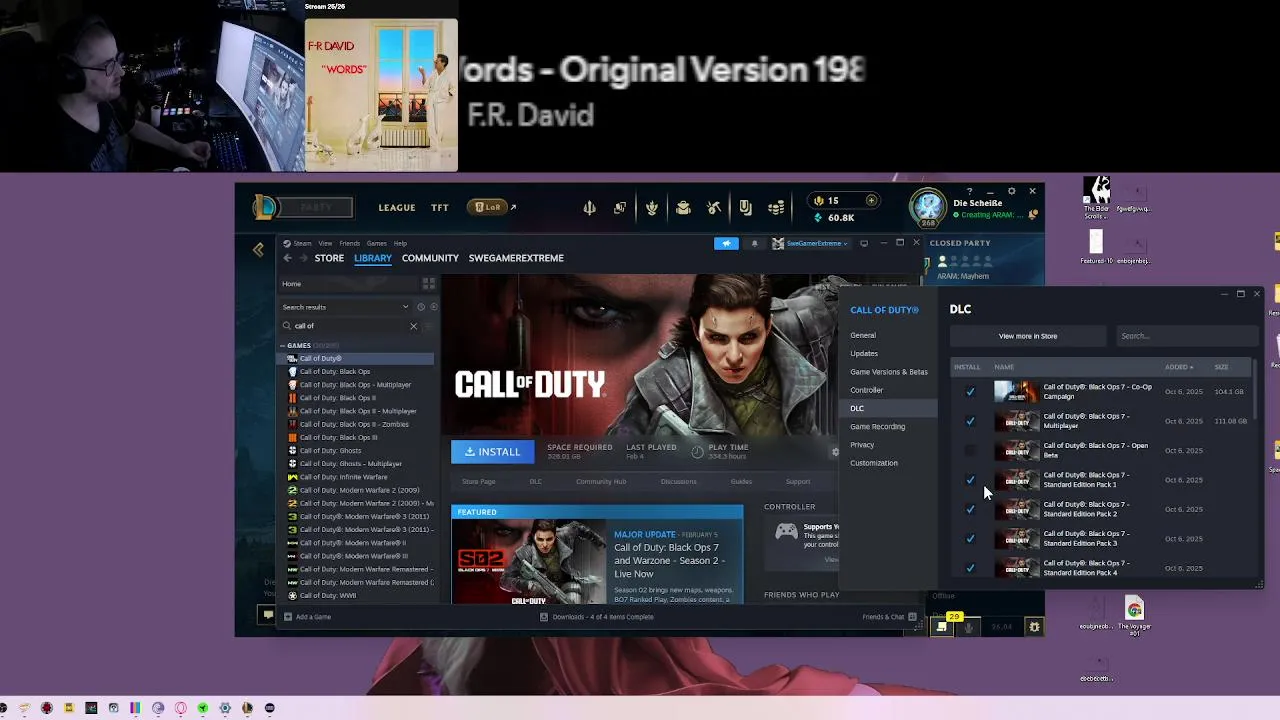Open the Help menu in Steam

coord(400,243)
